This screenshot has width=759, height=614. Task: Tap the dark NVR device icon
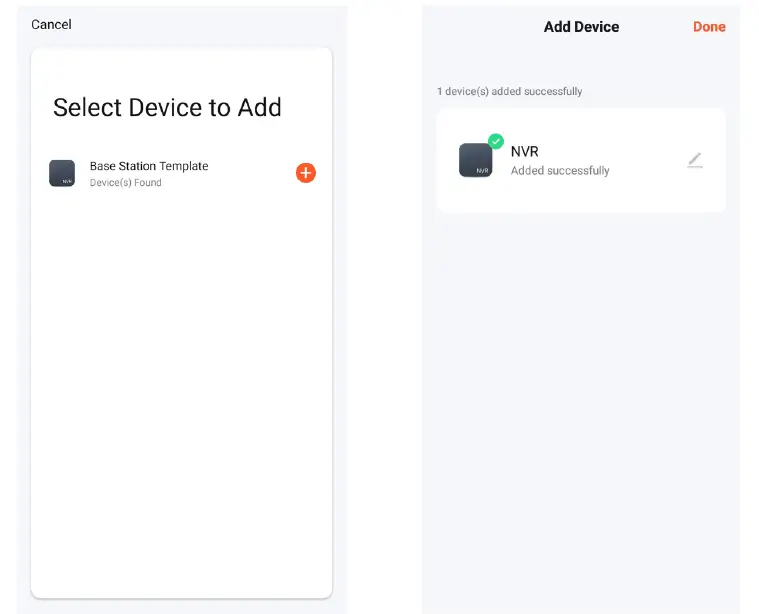tap(475, 161)
